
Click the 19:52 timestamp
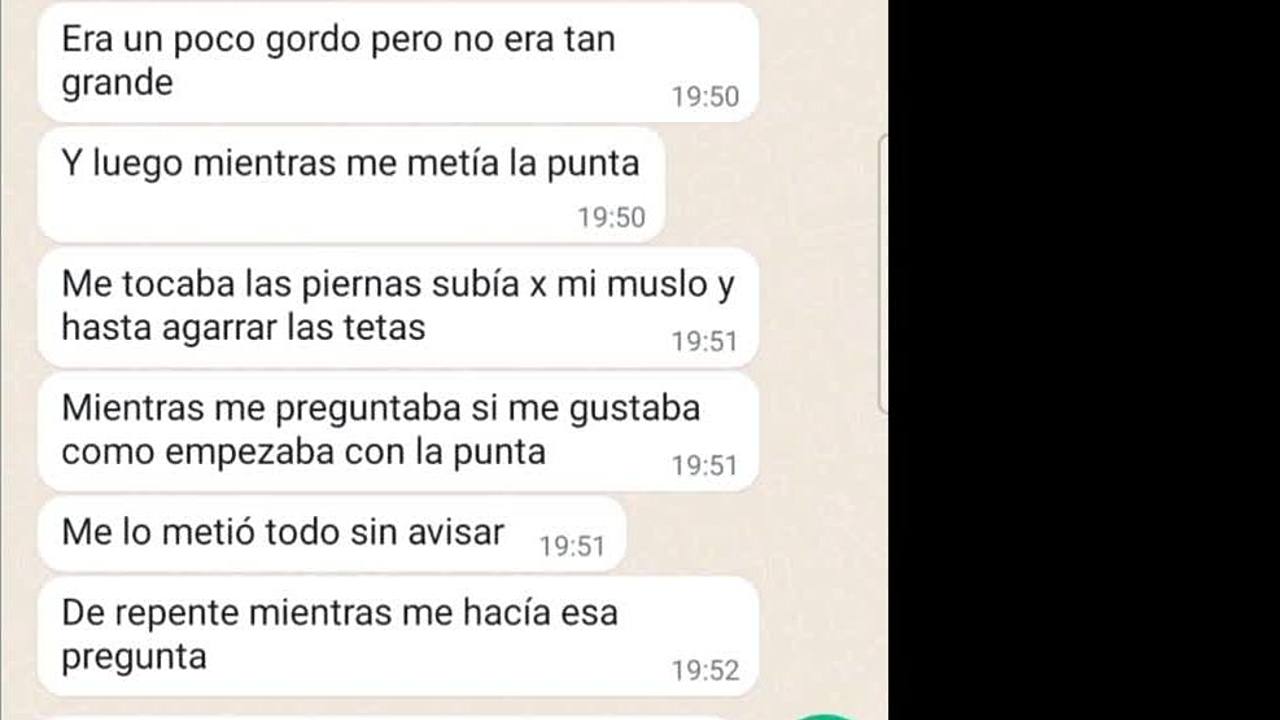click(705, 671)
